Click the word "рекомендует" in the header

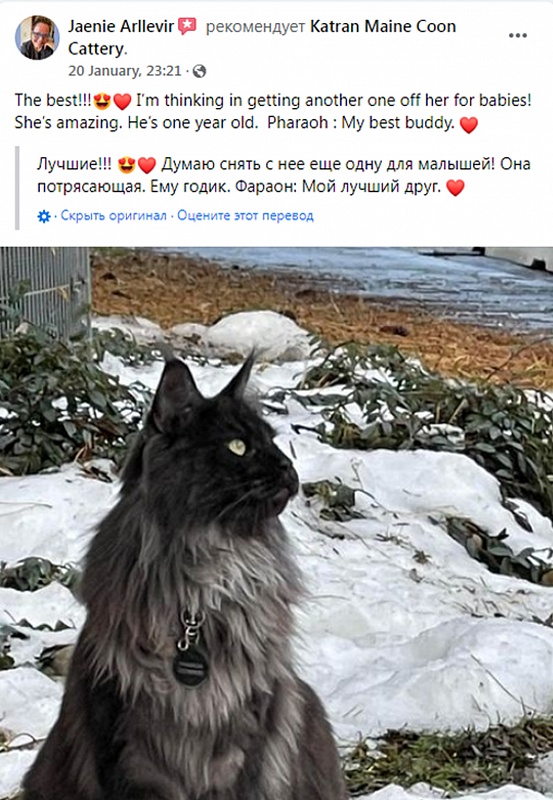pos(255,26)
